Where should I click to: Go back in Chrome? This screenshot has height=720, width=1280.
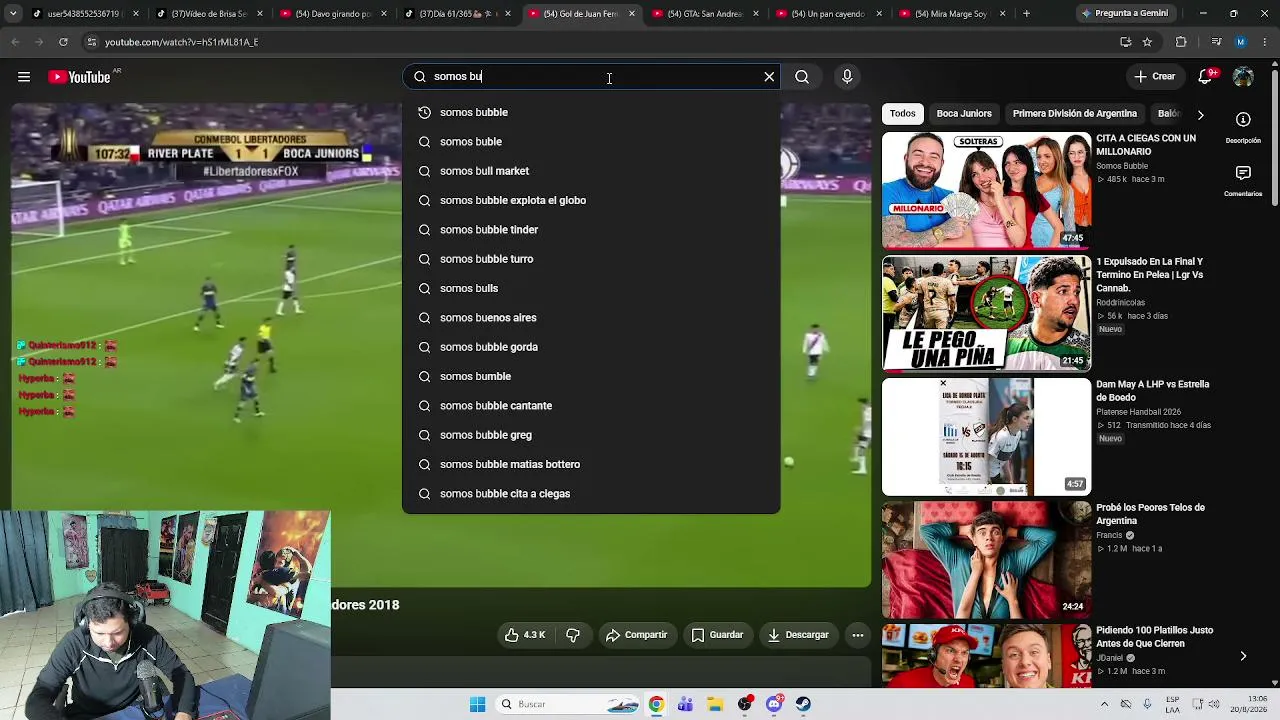(15, 42)
